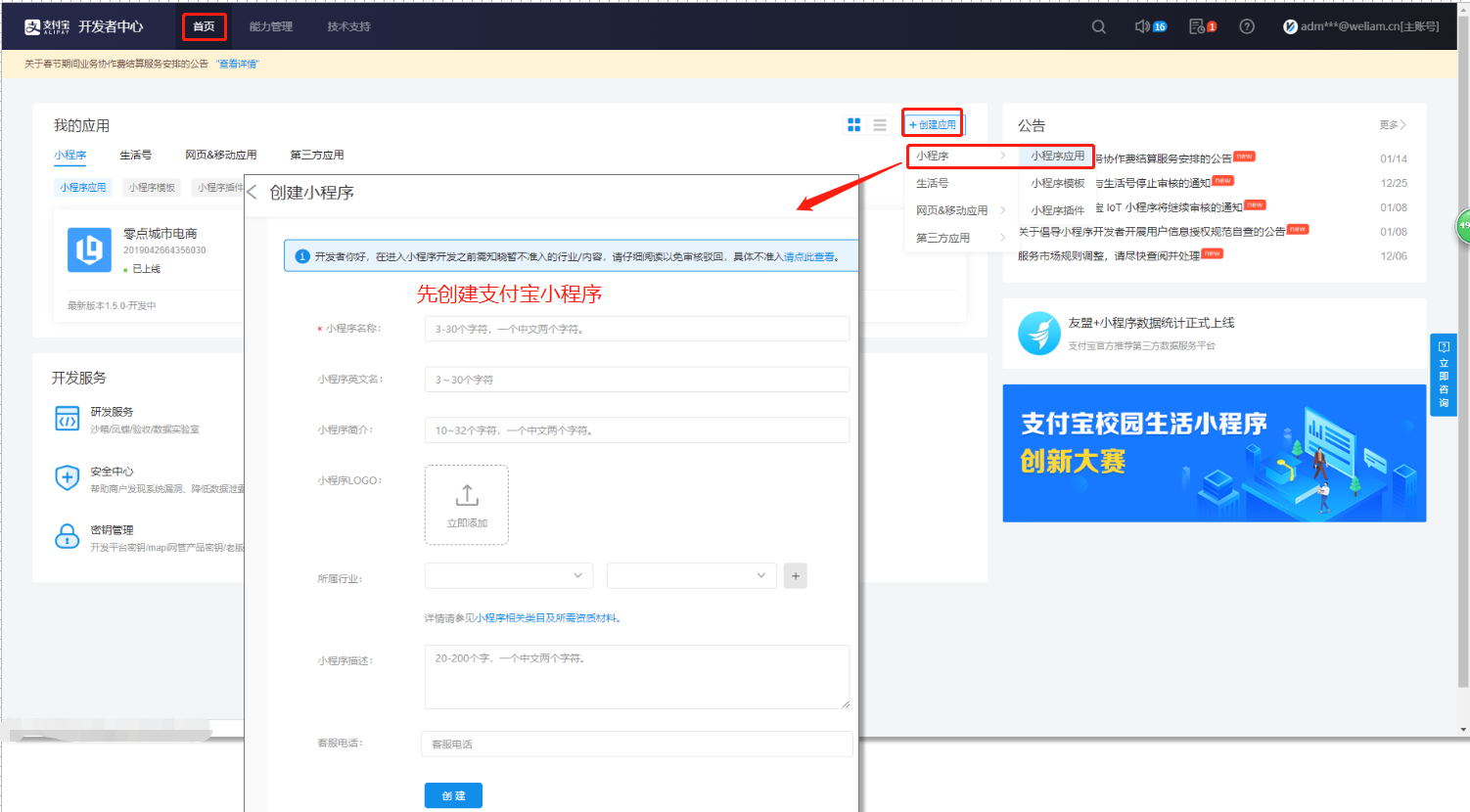The image size is (1470, 812).
Task: Select 小程序模板 filter chip
Action: (x=152, y=187)
